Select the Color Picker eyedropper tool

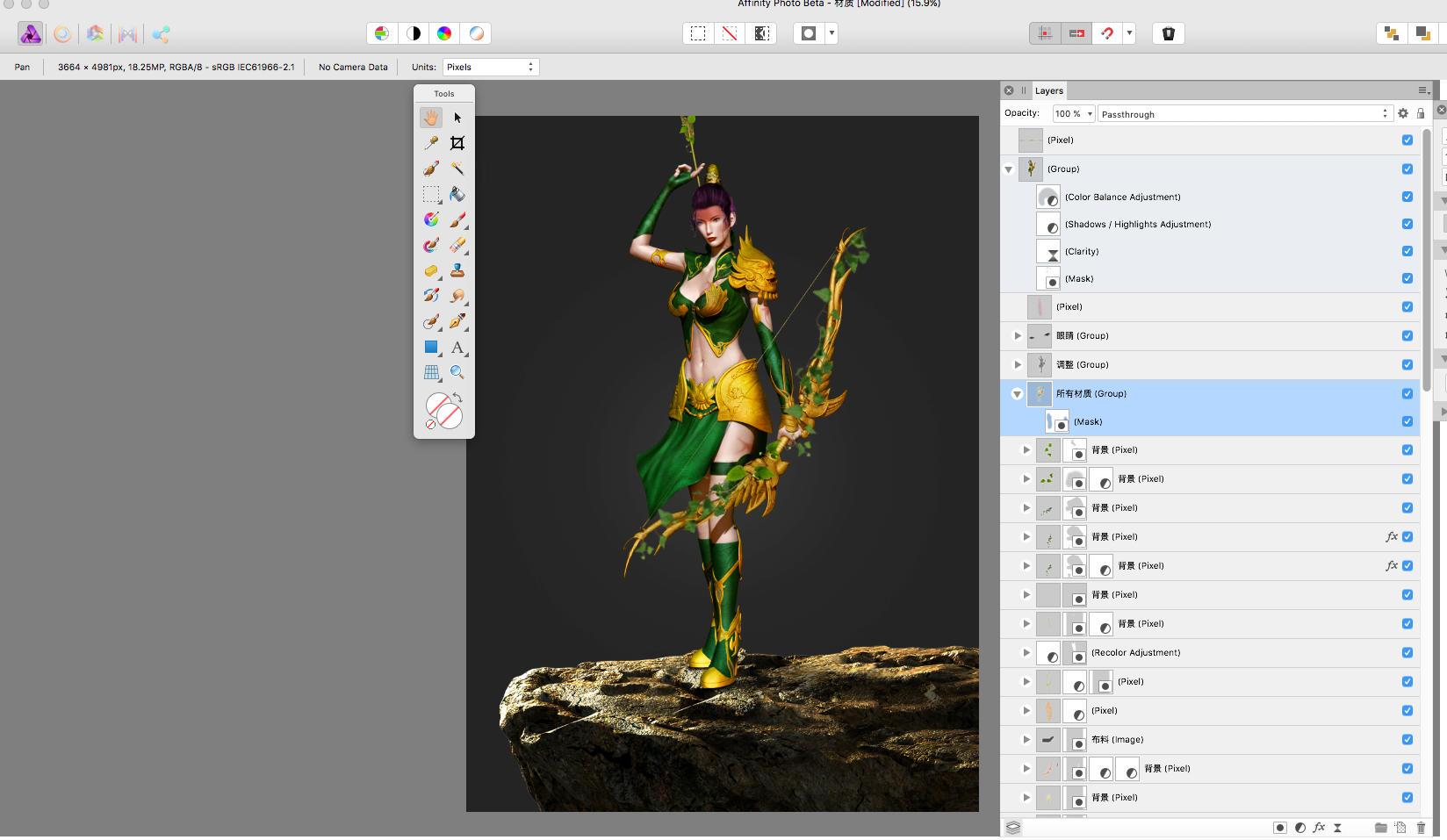coord(431,143)
